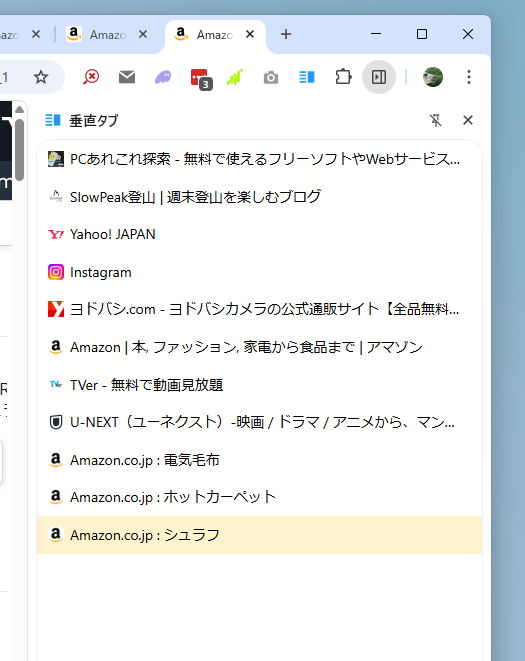Screen dimensions: 525x661
Task: Click the Instagram favicon in the list
Action: tap(56, 272)
